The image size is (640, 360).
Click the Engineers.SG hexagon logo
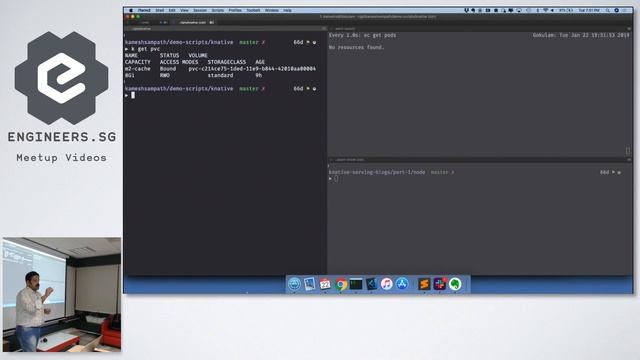[x=62, y=78]
